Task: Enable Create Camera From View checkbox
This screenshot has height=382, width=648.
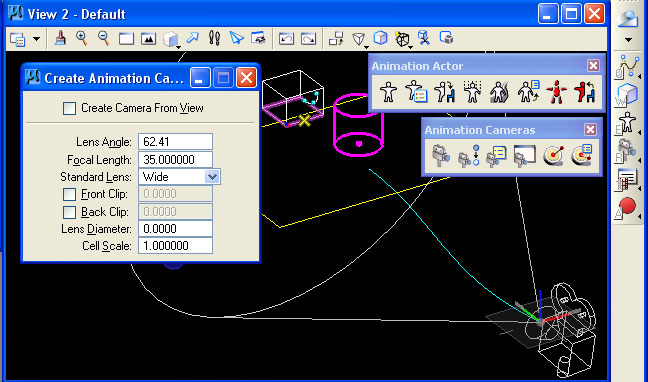Action: [69, 108]
